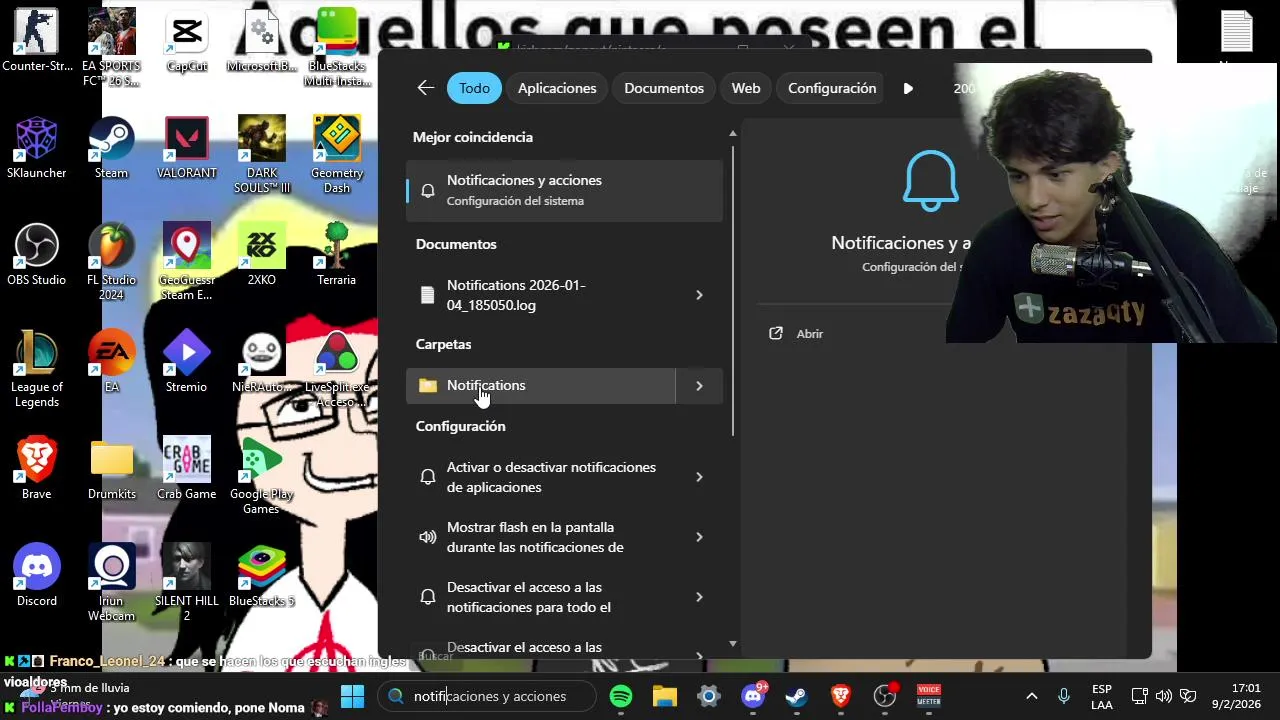The height and width of the screenshot is (720, 1280).
Task: Expand the Notifications log document result chevron
Action: tap(699, 295)
